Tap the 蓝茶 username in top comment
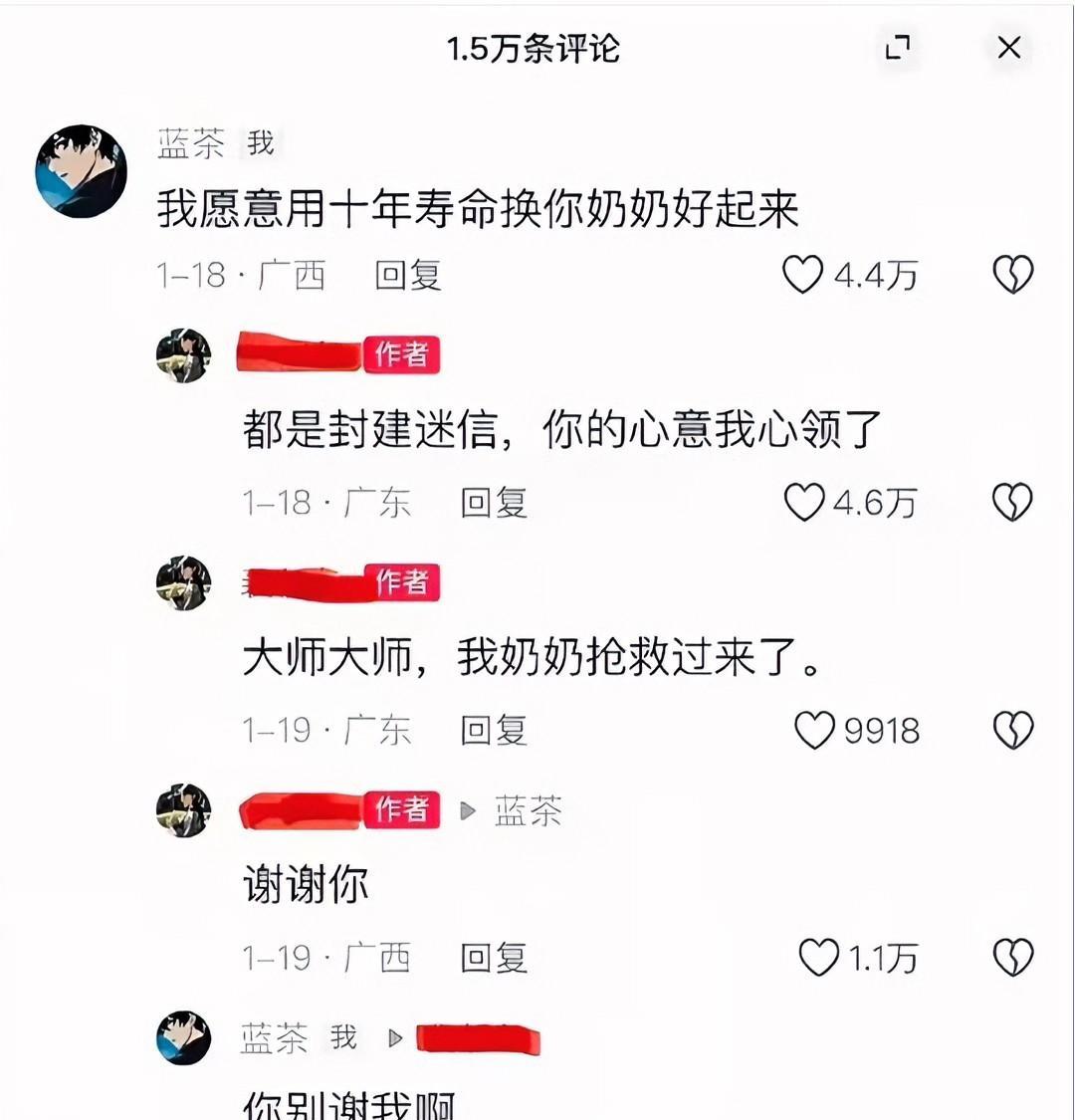The width and height of the screenshot is (1075, 1120). coord(191,142)
